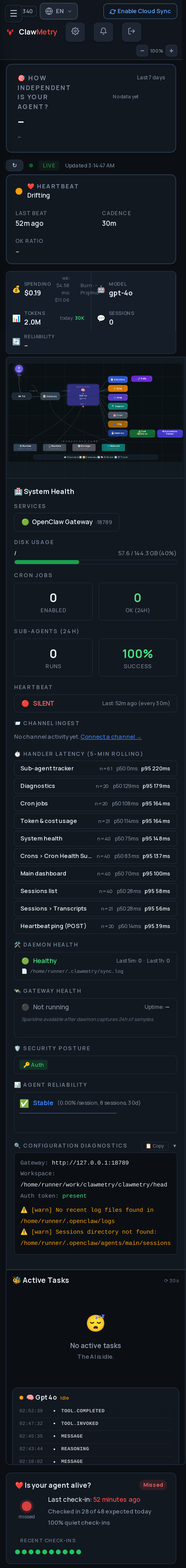This screenshot has height=1568, width=186.
Task: Expand the Configuration Diagnostics arrow
Action: pyautogui.click(x=174, y=1146)
